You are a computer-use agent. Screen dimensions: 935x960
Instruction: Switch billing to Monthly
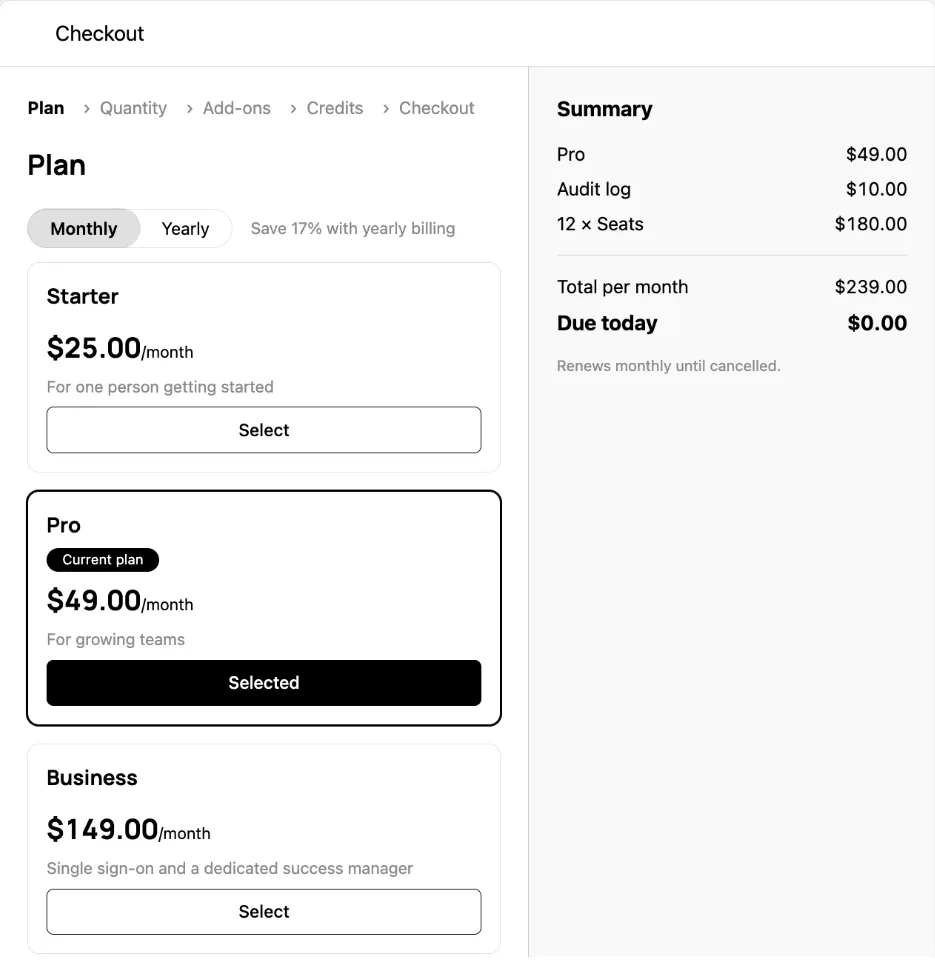click(84, 228)
